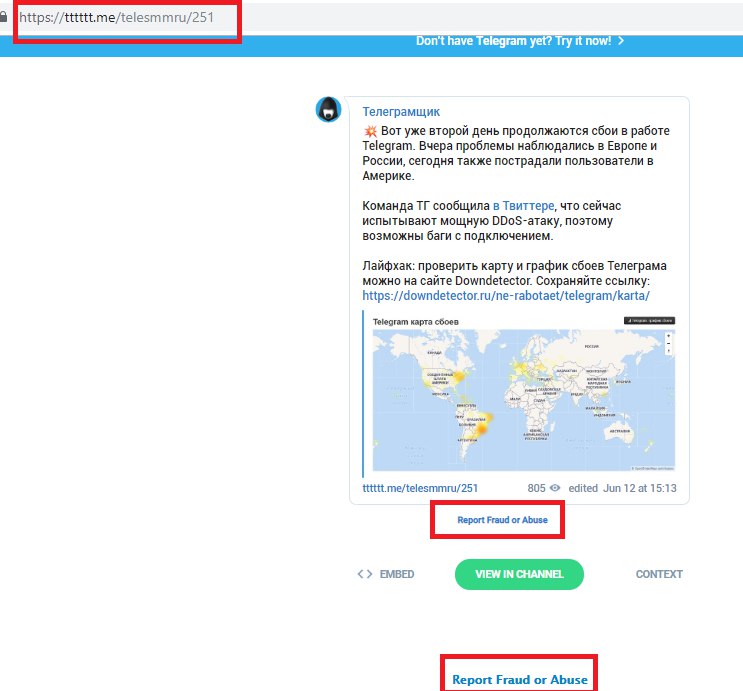Open the downdetector.ru Telegram karta link
The height and width of the screenshot is (691, 743).
coord(506,296)
